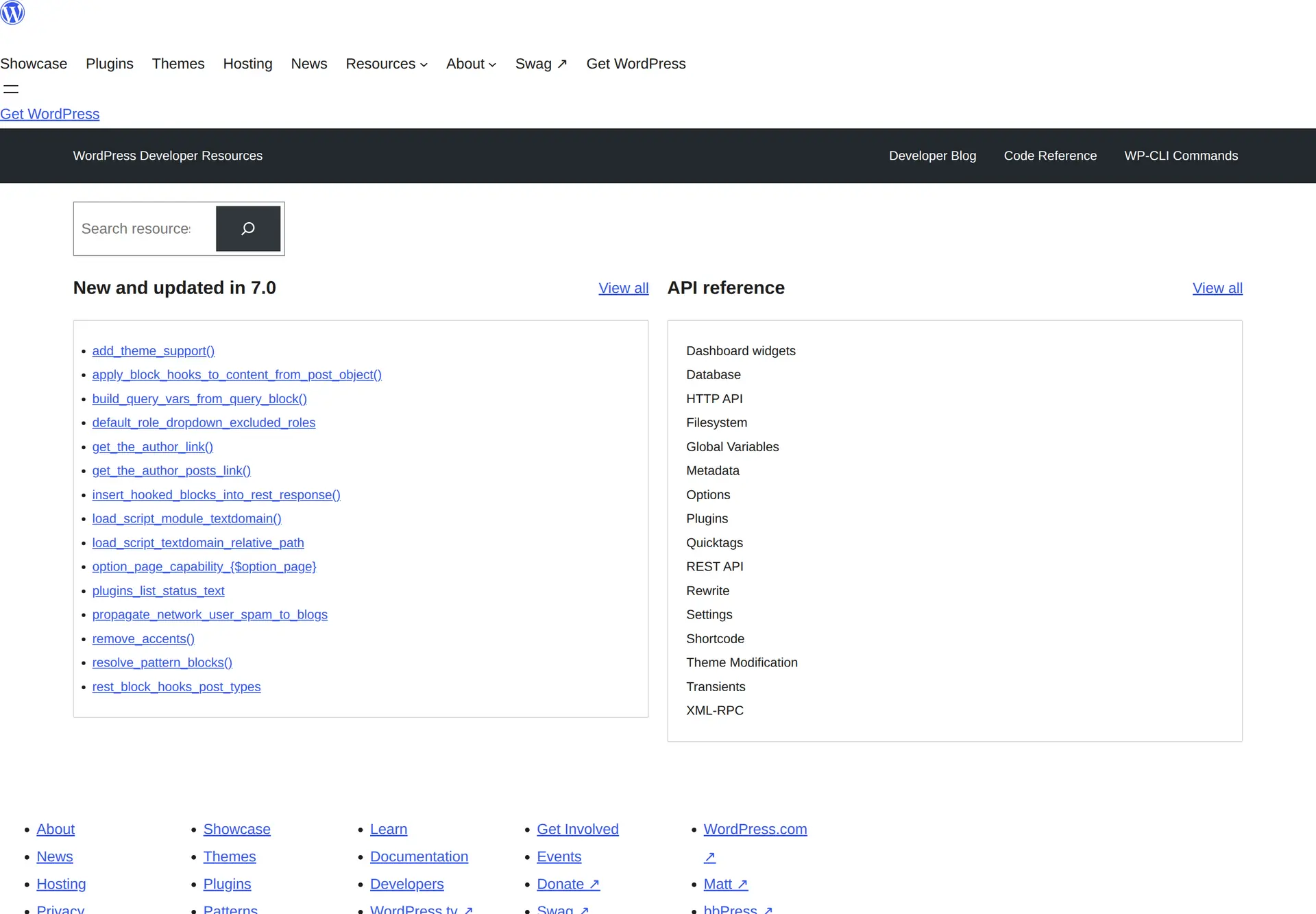Image resolution: width=1316 pixels, height=914 pixels.
Task: Open WordPress Developer Resources home
Action: point(168,156)
